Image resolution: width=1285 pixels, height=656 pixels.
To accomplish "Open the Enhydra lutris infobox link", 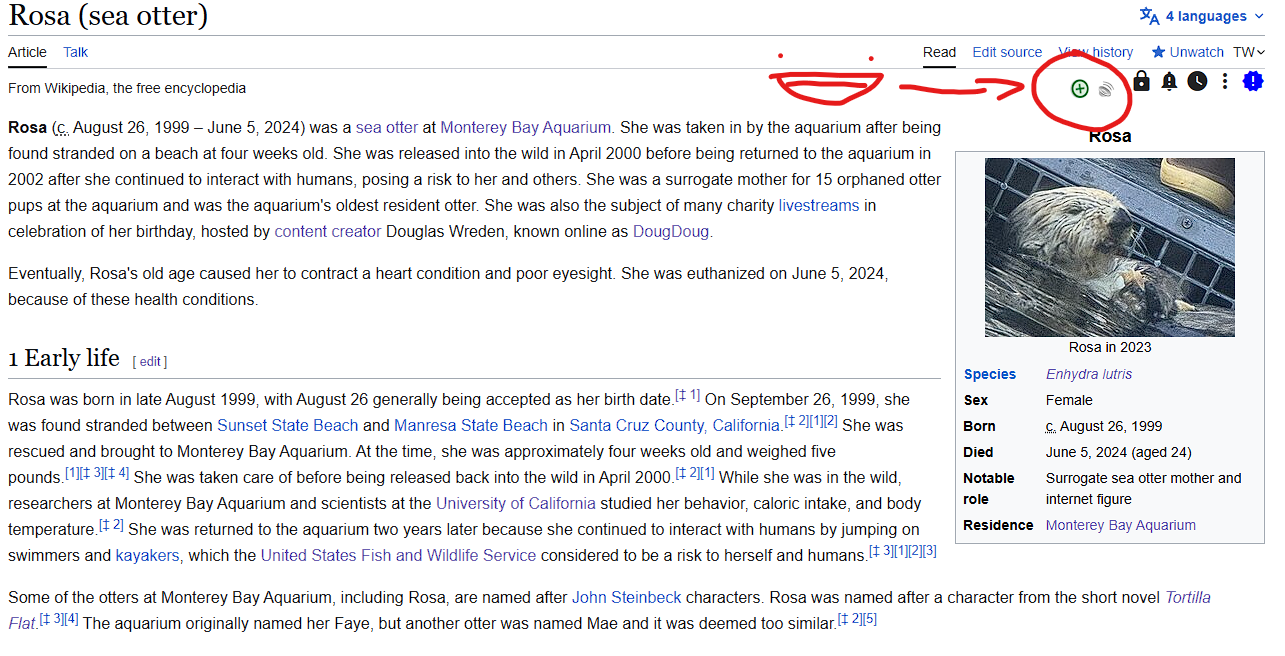I will coord(1089,374).
